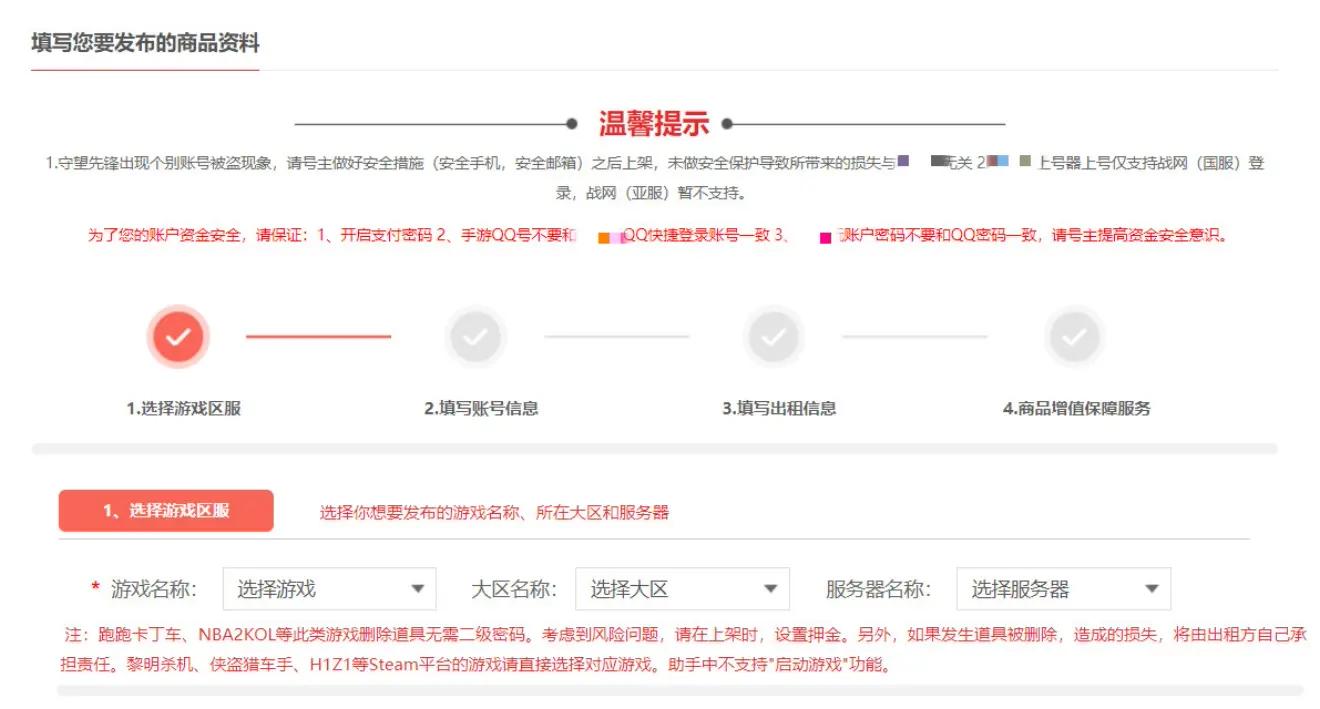Click the gray checkmark circle for step 2
The height and width of the screenshot is (709, 1320).
point(477,336)
